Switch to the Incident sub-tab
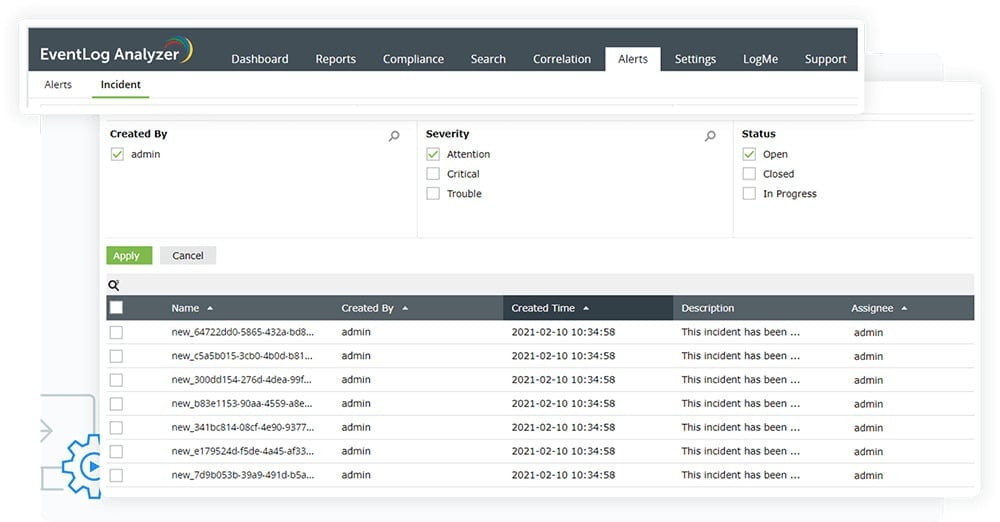Image resolution: width=1000 pixels, height=522 pixels. (x=121, y=84)
